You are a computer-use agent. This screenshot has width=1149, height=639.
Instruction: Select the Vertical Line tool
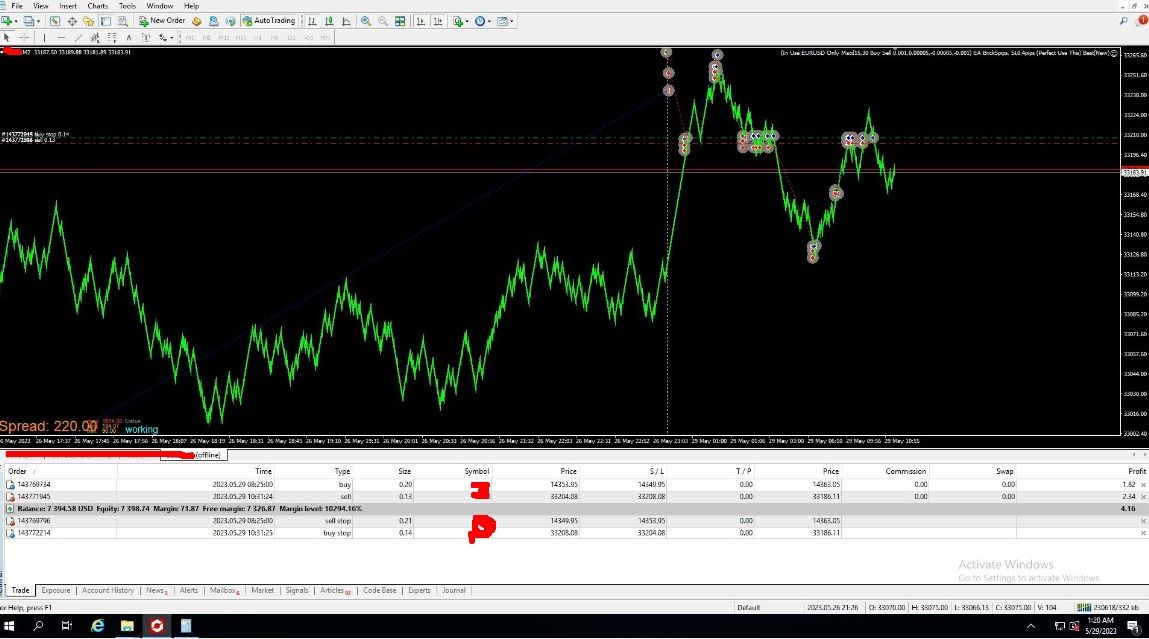(x=44, y=37)
